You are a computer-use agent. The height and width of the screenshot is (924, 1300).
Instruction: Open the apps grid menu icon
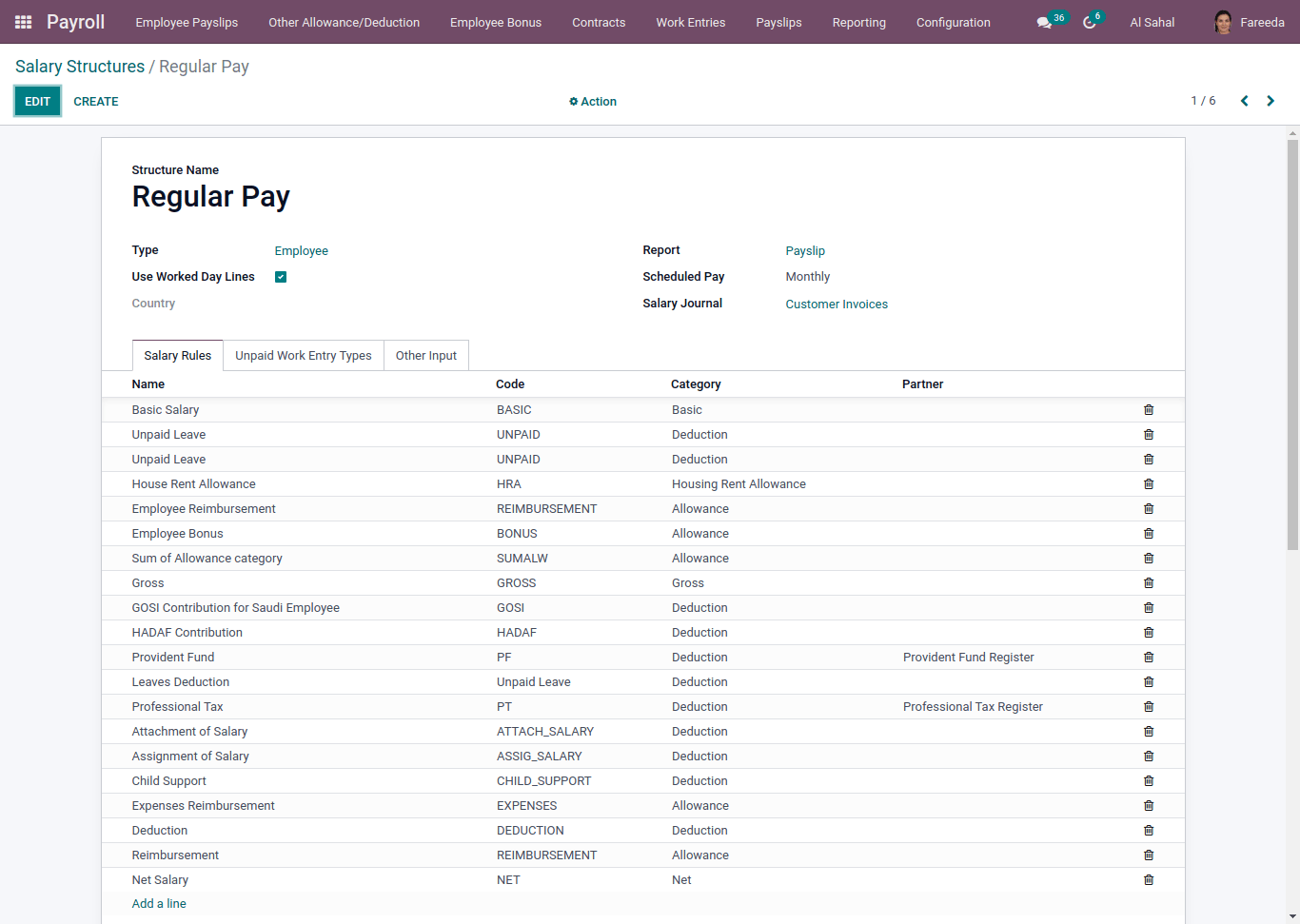pyautogui.click(x=23, y=22)
